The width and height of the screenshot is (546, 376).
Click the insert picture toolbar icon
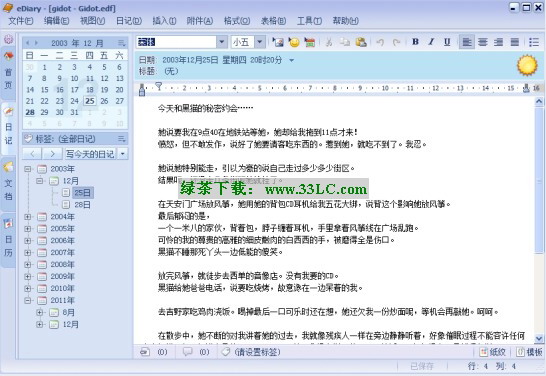coord(278,42)
